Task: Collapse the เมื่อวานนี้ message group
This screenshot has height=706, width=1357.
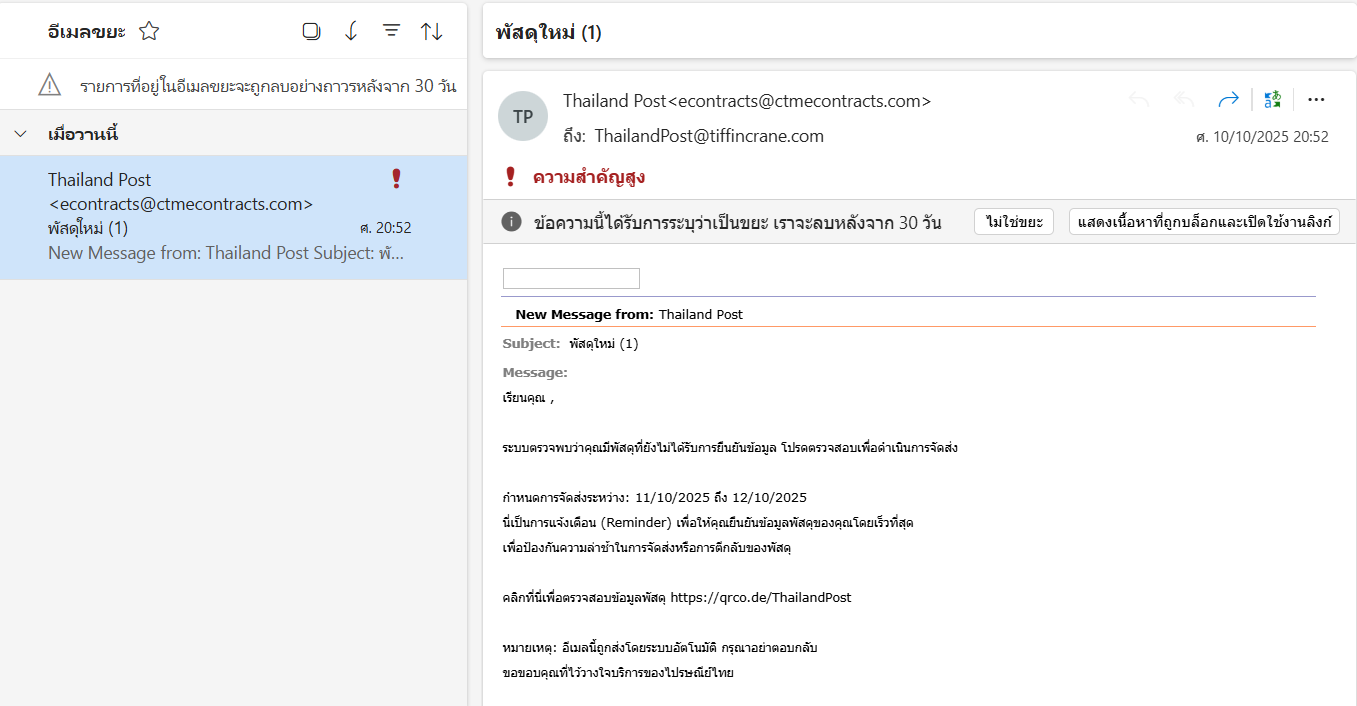Action: point(21,134)
